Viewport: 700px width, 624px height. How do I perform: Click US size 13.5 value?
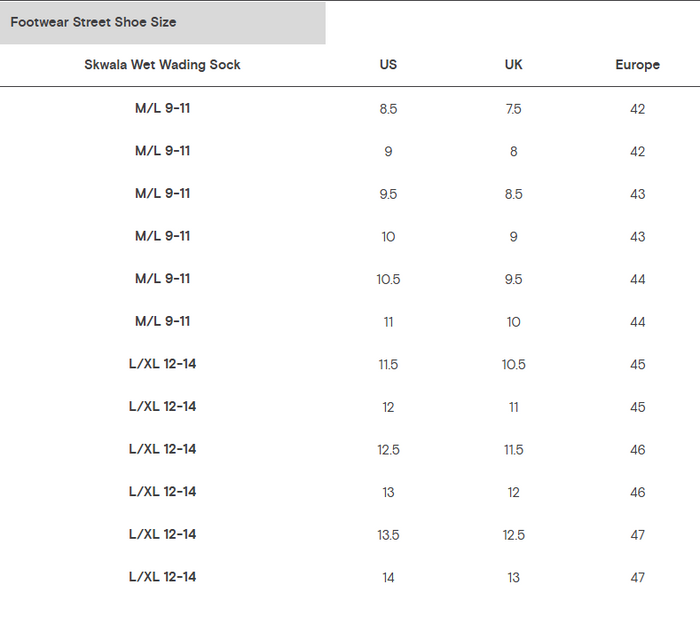388,535
